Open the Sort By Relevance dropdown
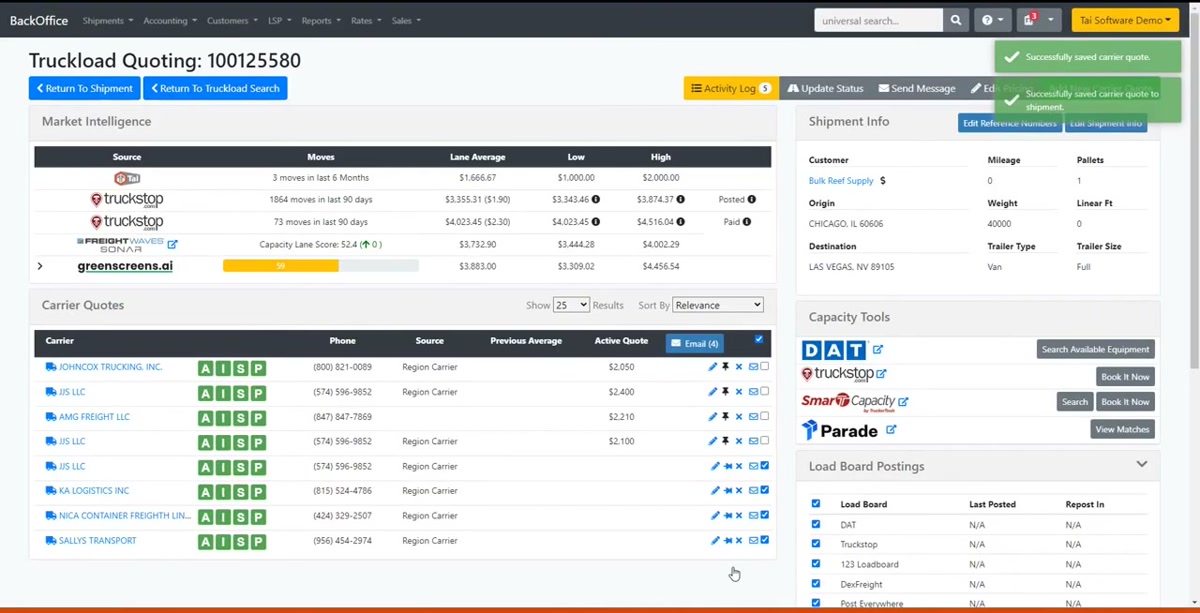 point(718,305)
